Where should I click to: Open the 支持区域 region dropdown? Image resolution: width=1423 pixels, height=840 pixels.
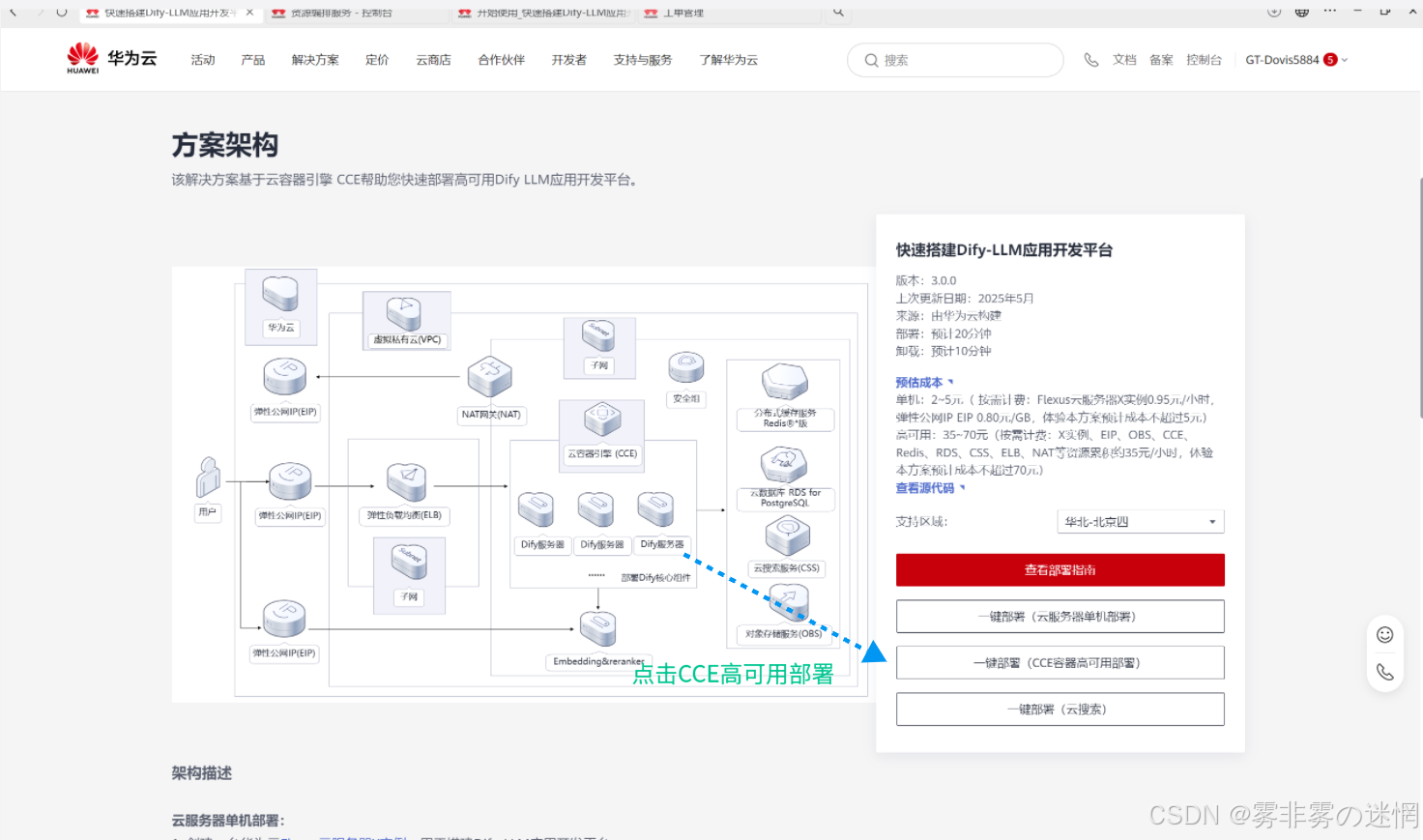1141,522
